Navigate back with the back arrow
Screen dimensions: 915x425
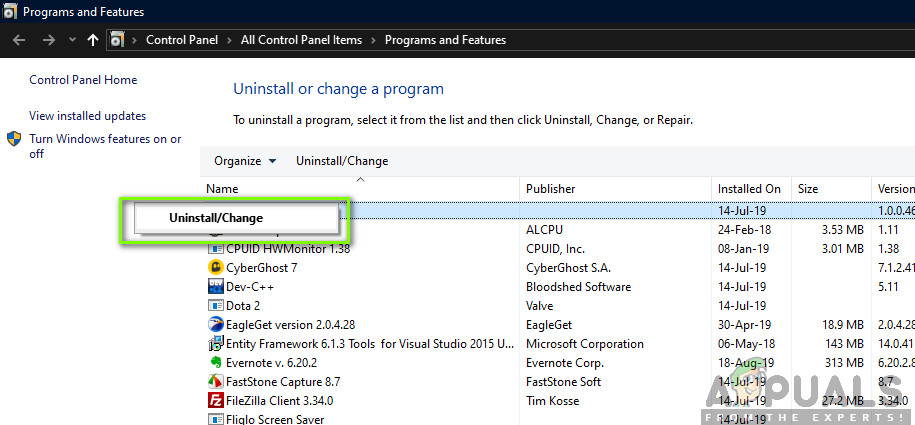click(20, 40)
